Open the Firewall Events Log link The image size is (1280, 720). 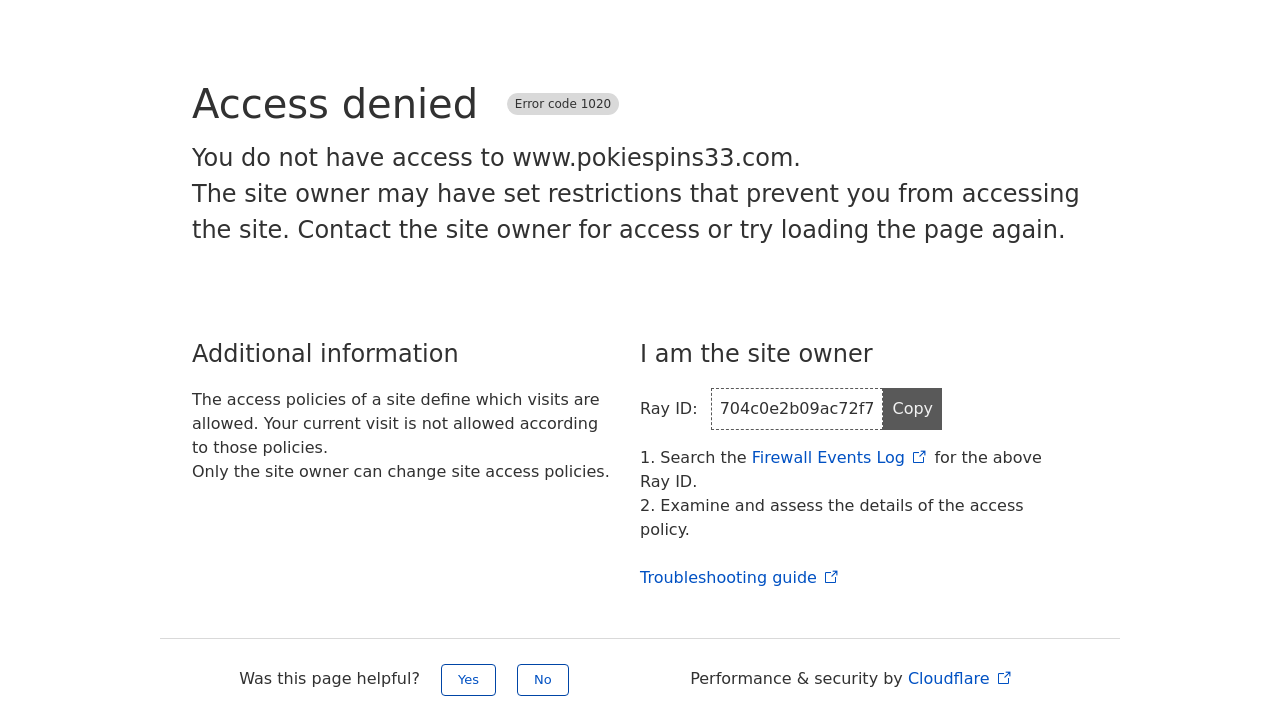[x=828, y=458]
